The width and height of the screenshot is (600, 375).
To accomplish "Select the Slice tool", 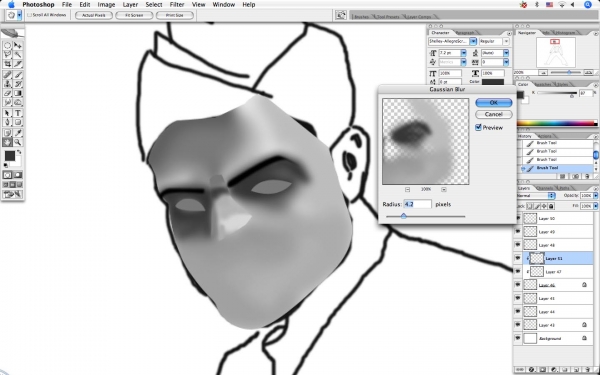I will click(18, 64).
